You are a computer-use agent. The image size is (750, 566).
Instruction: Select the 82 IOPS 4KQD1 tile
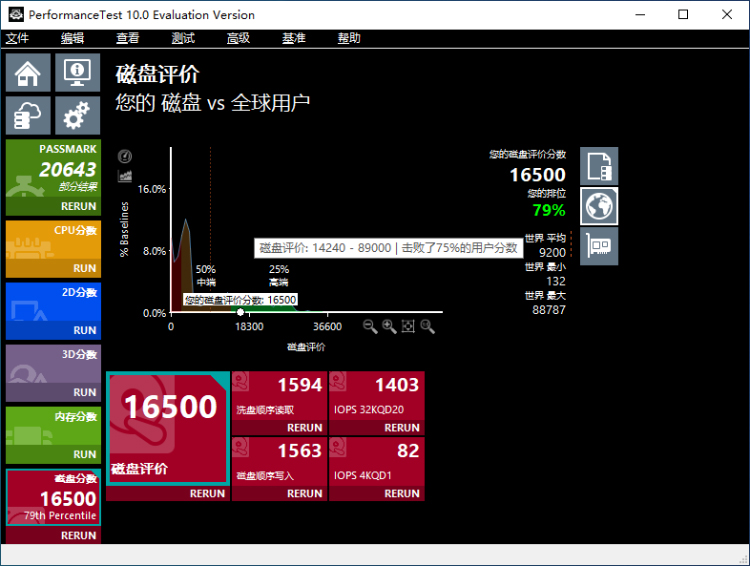[x=377, y=462]
